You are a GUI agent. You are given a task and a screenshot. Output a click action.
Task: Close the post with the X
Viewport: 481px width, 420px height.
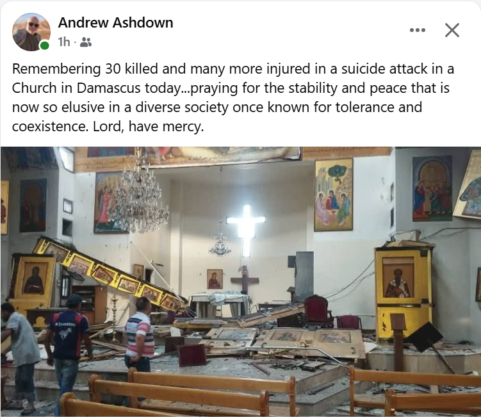pyautogui.click(x=452, y=30)
